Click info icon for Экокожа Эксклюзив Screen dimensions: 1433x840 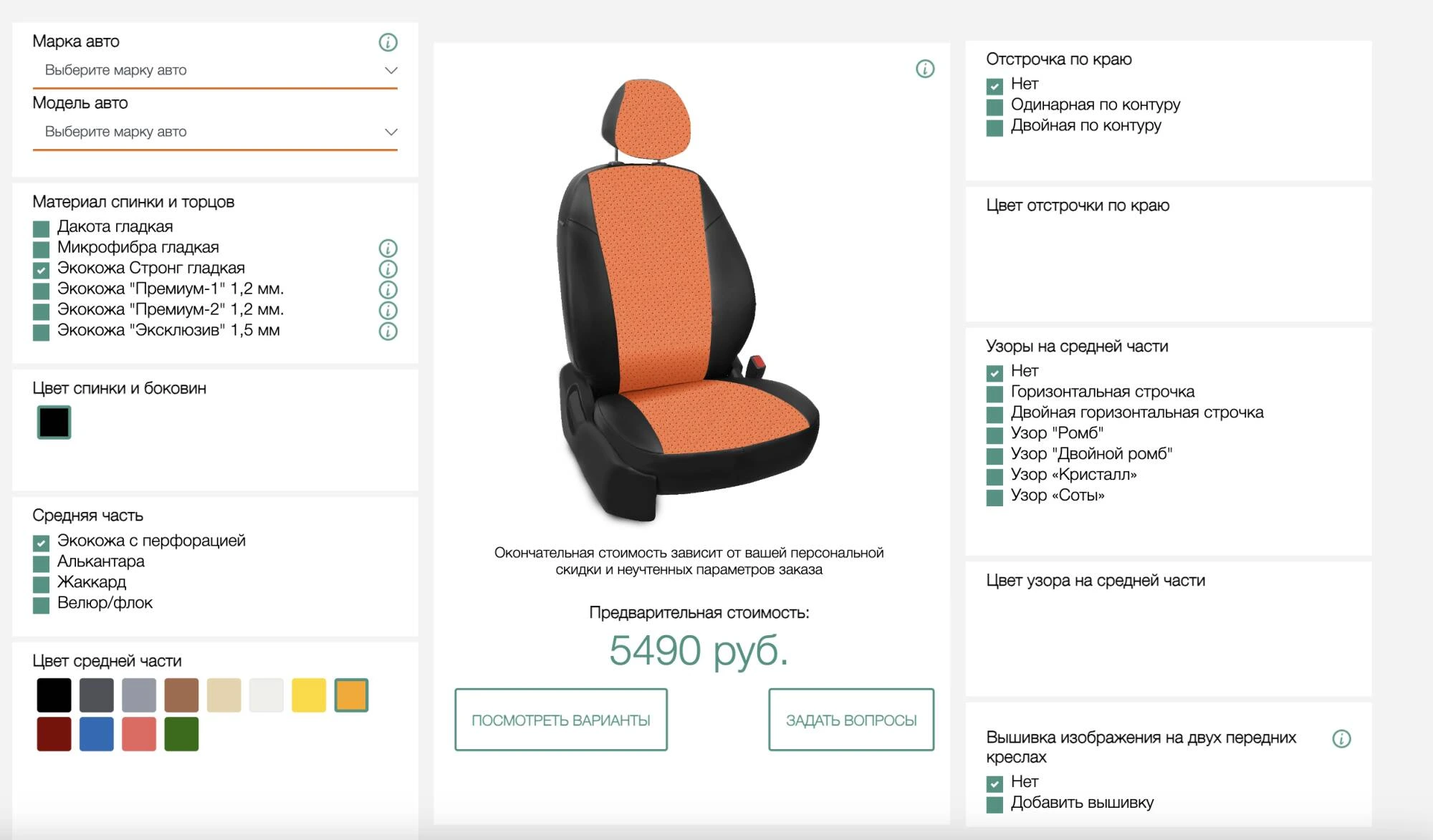pos(388,332)
